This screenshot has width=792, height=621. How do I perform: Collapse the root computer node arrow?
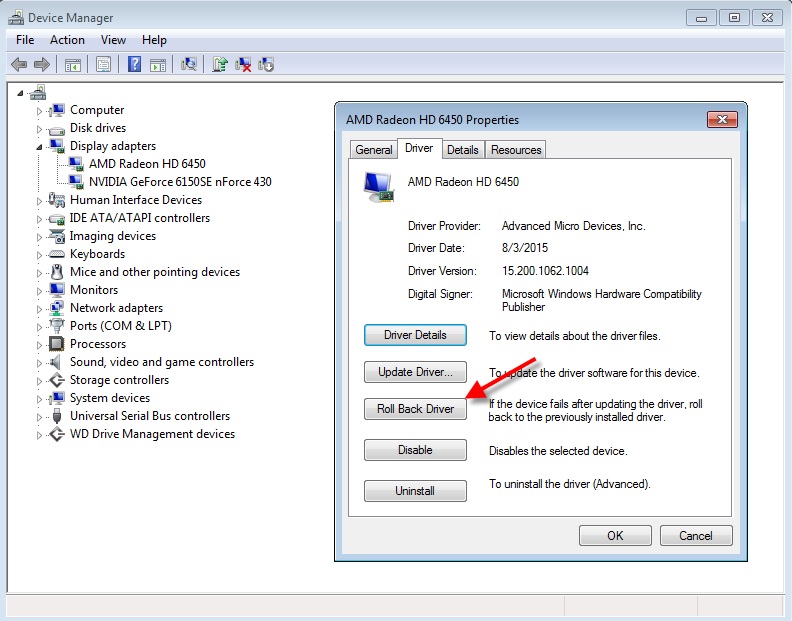click(x=20, y=93)
